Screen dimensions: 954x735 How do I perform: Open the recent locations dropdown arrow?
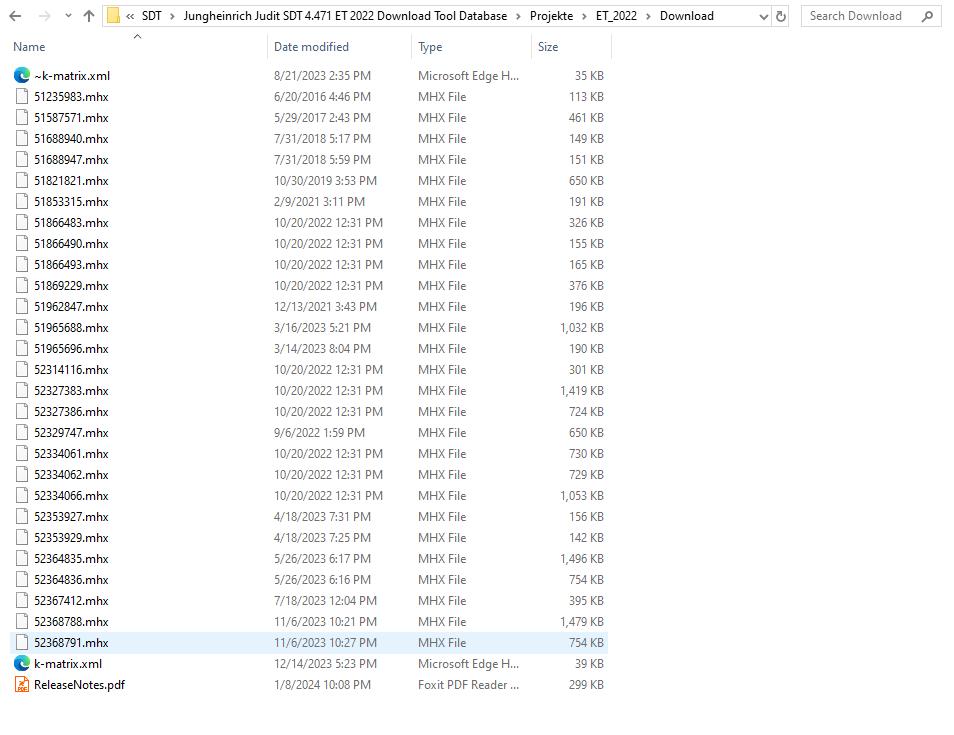tap(68, 16)
